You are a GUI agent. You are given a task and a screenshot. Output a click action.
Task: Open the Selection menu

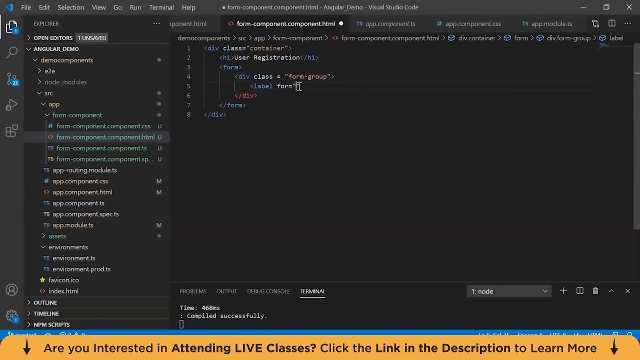coord(71,7)
